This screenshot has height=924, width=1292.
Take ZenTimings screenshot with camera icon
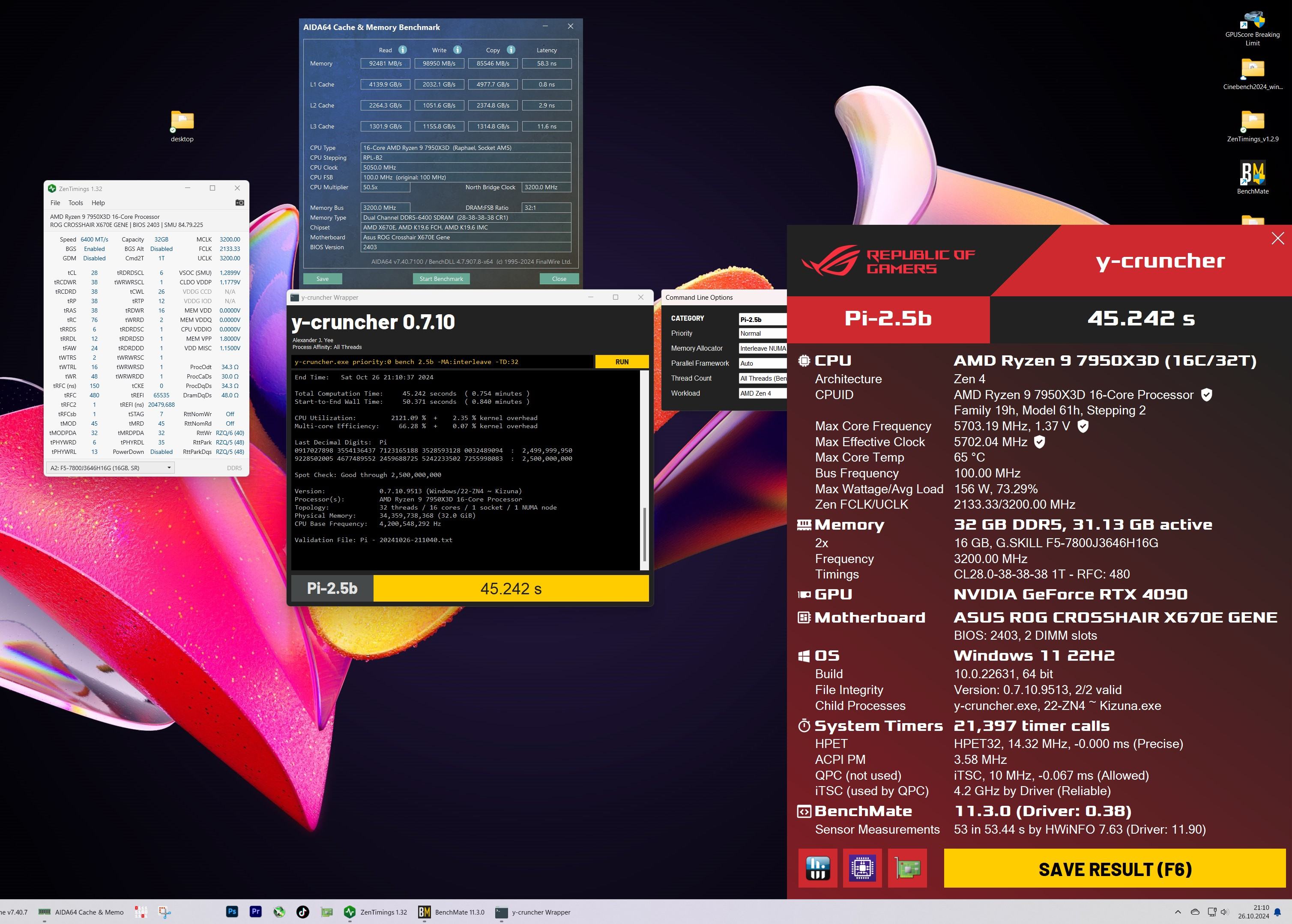click(239, 203)
